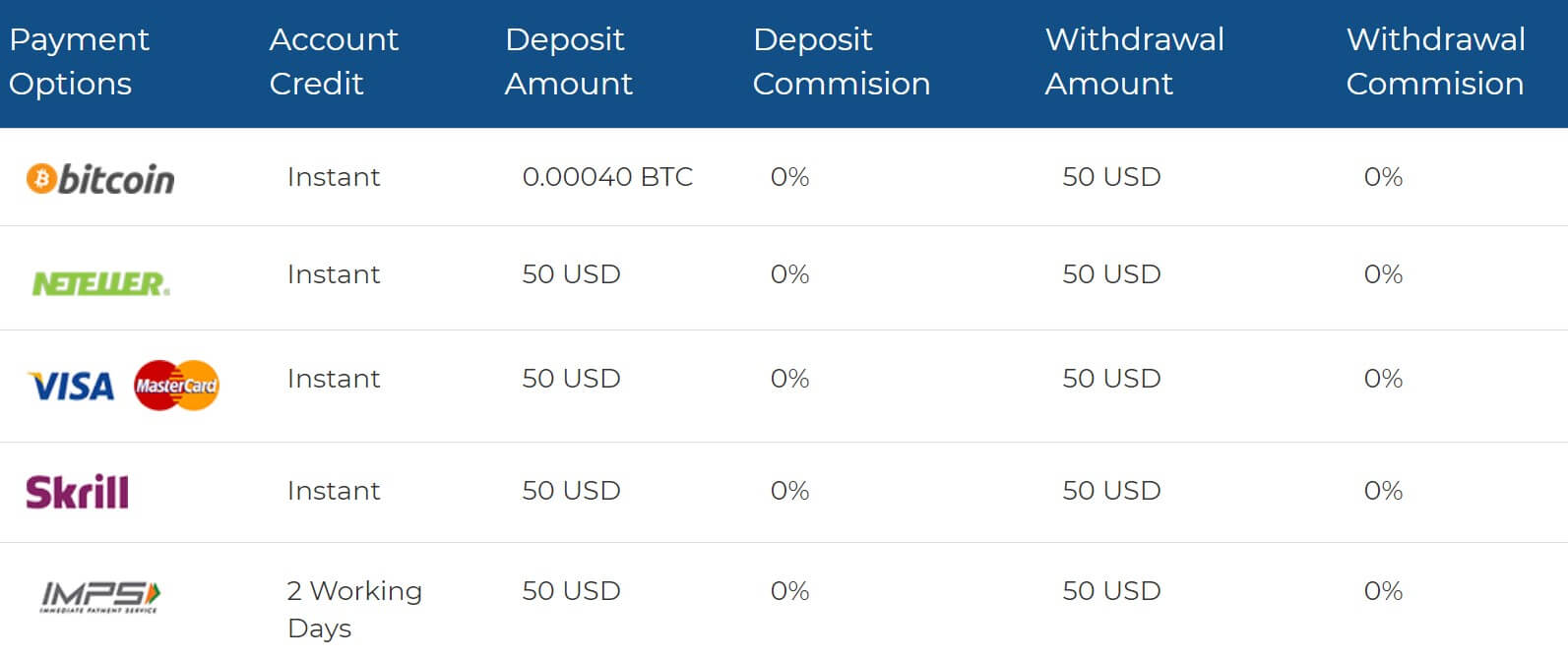Select Skrill withdrawal amount 50 USD
The height and width of the screenshot is (659, 1568).
[x=1111, y=491]
